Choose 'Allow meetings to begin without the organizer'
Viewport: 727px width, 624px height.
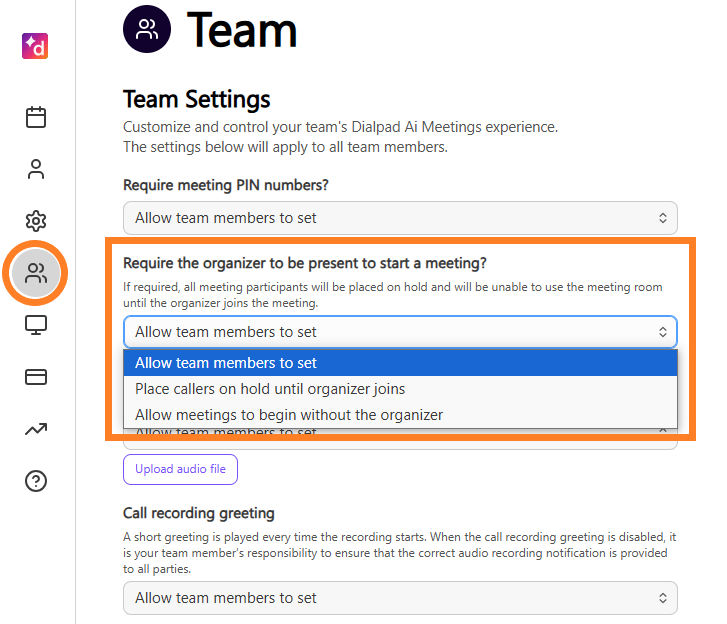tap(400, 415)
